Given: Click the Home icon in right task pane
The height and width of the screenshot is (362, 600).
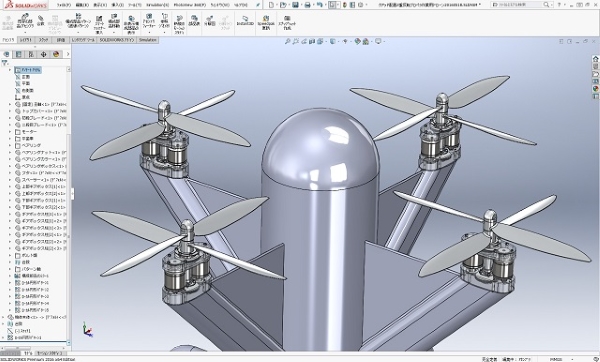Looking at the screenshot, I should click(595, 59).
